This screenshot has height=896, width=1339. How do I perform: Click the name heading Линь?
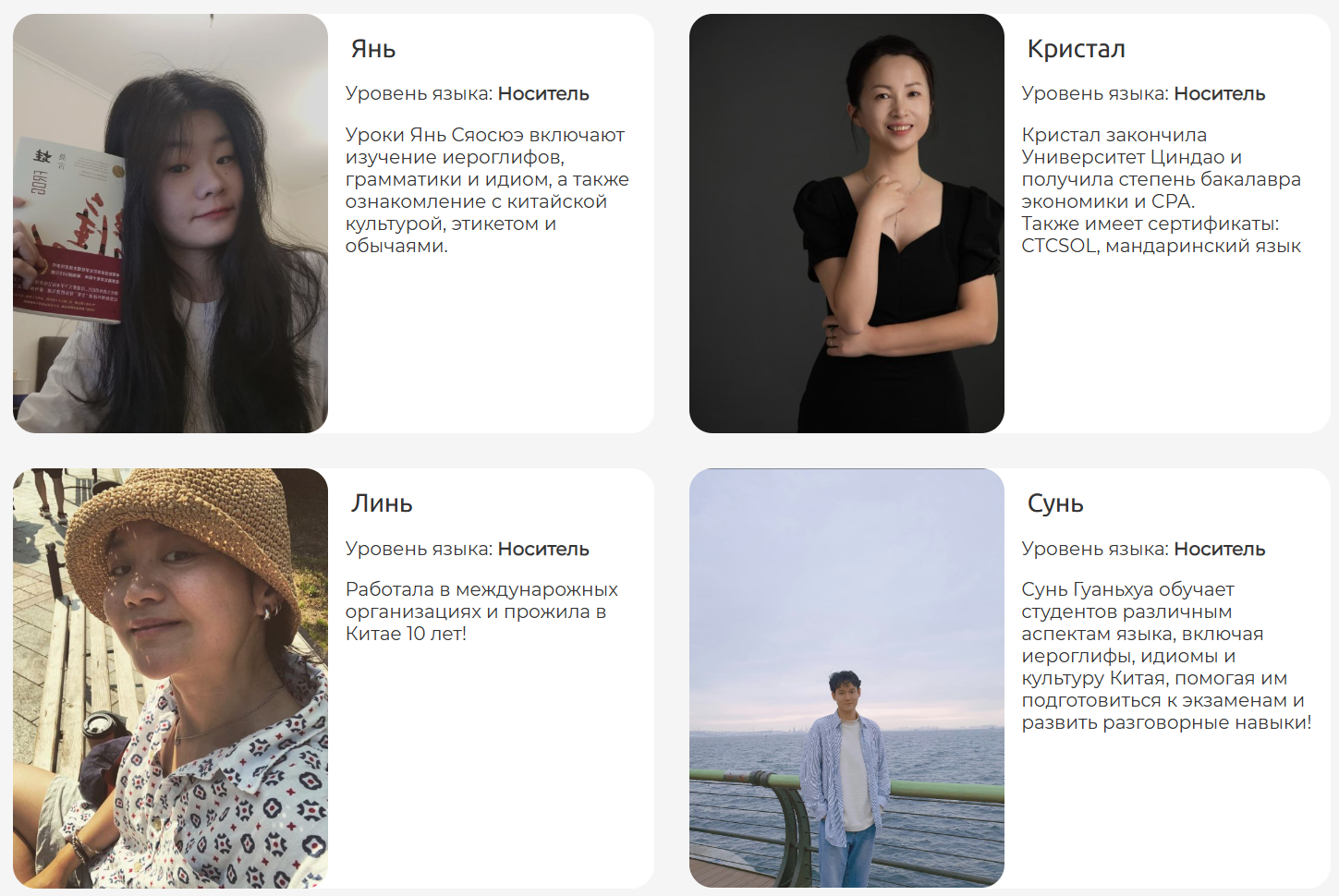pos(382,503)
